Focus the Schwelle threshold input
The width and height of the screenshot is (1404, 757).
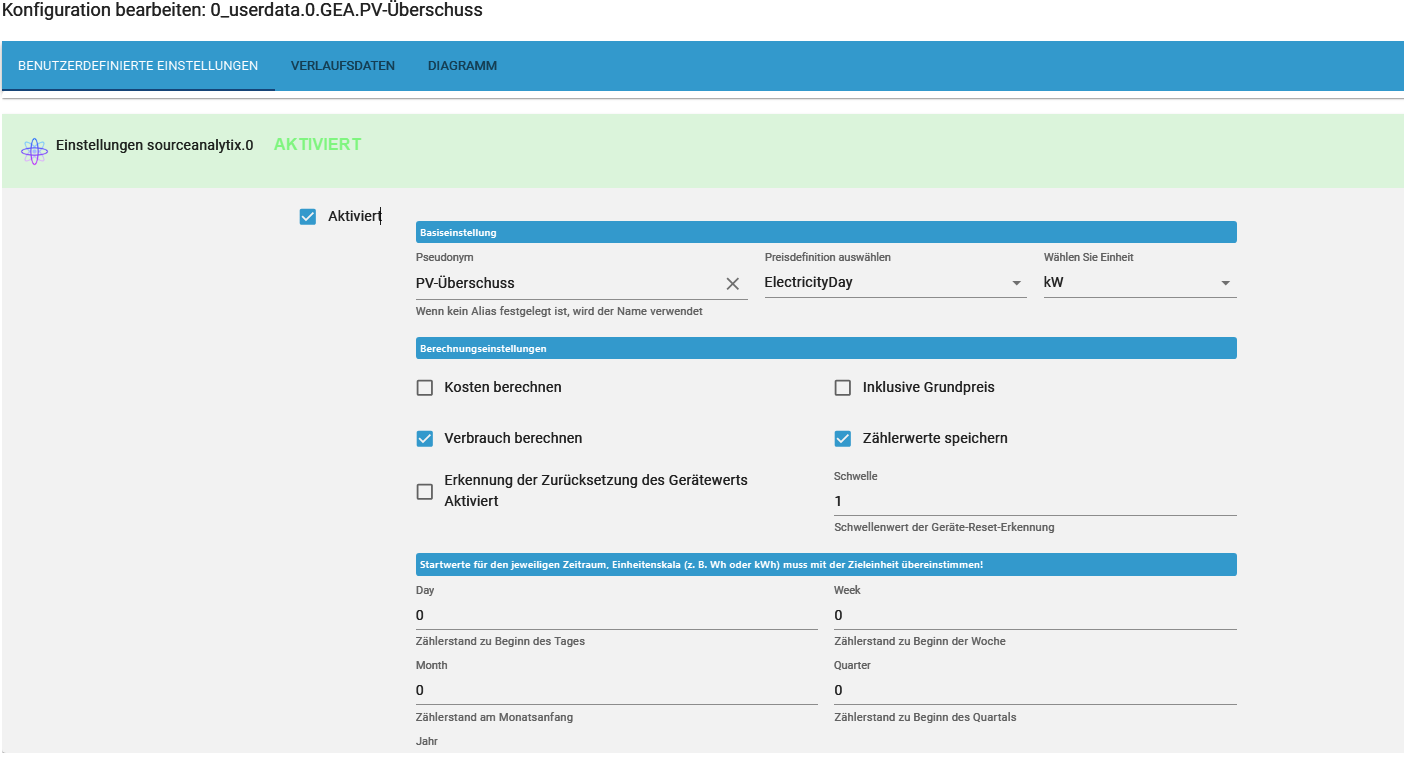tap(1034, 501)
